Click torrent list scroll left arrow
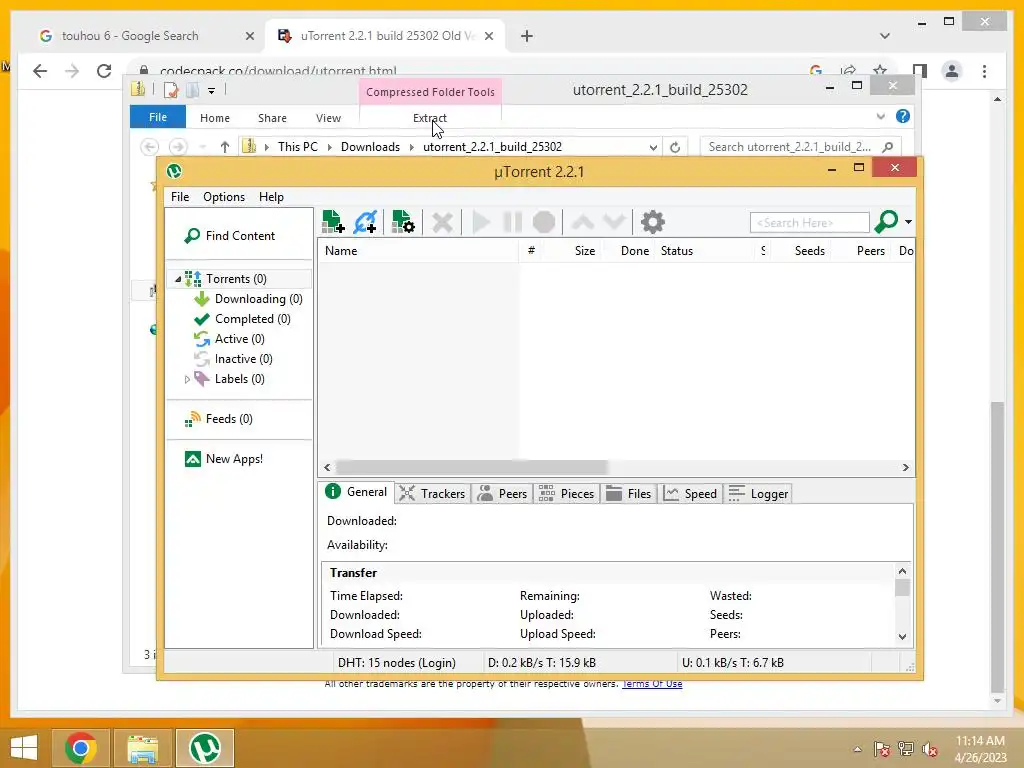 [327, 468]
